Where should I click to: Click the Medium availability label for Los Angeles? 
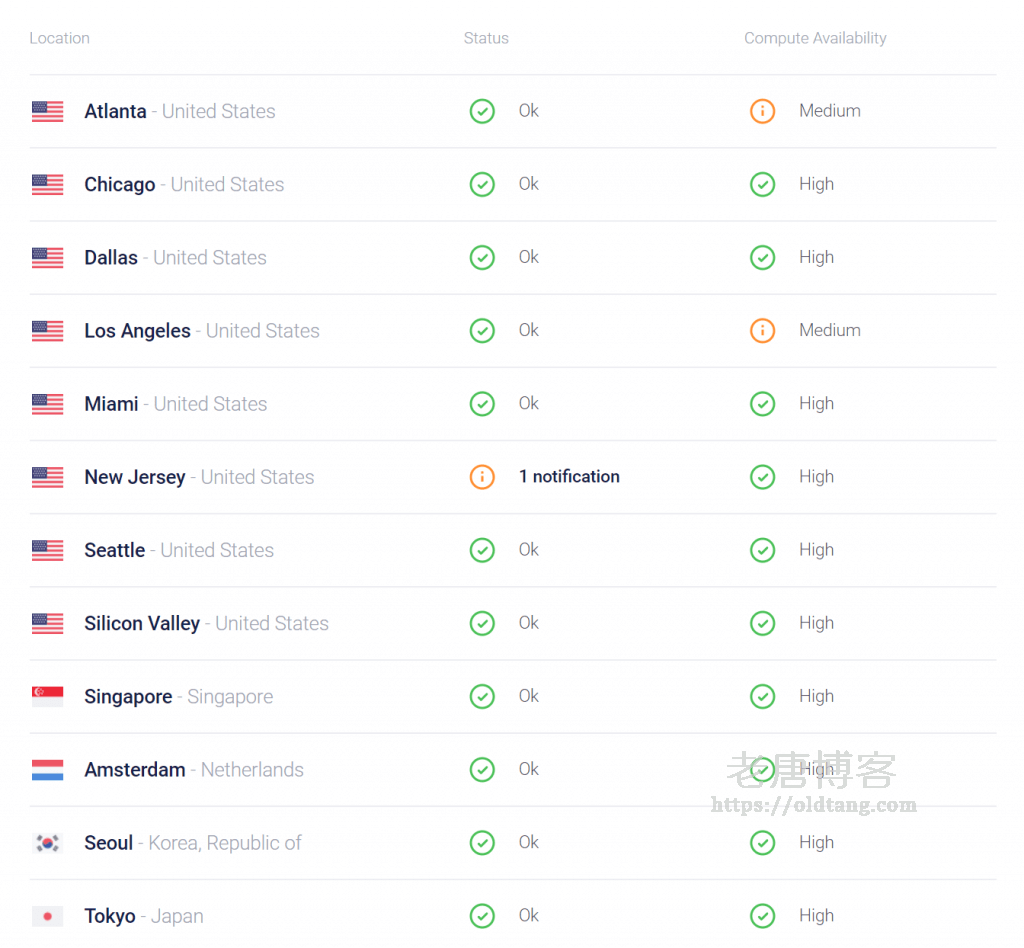click(x=829, y=330)
